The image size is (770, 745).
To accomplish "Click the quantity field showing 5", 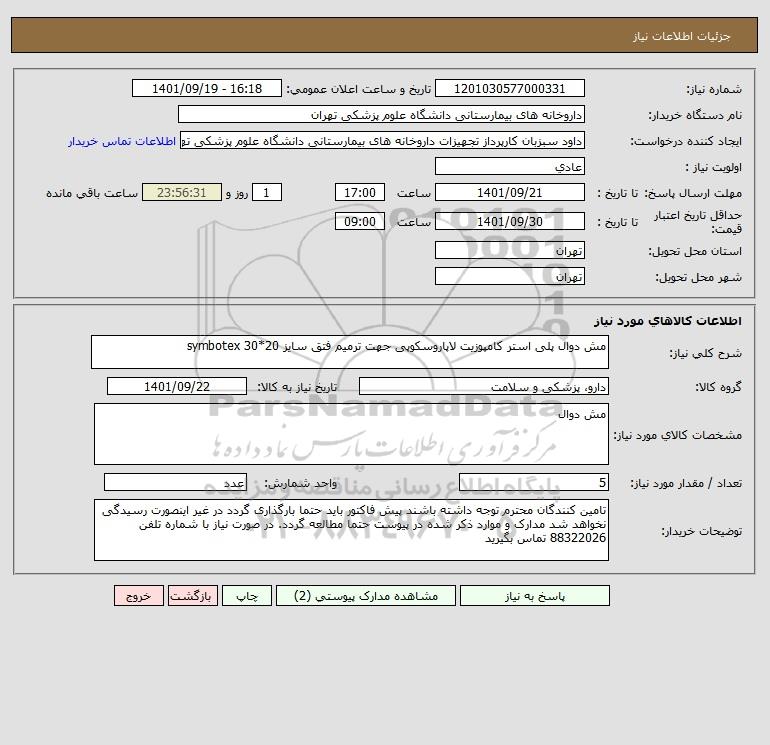I will click(x=534, y=482).
